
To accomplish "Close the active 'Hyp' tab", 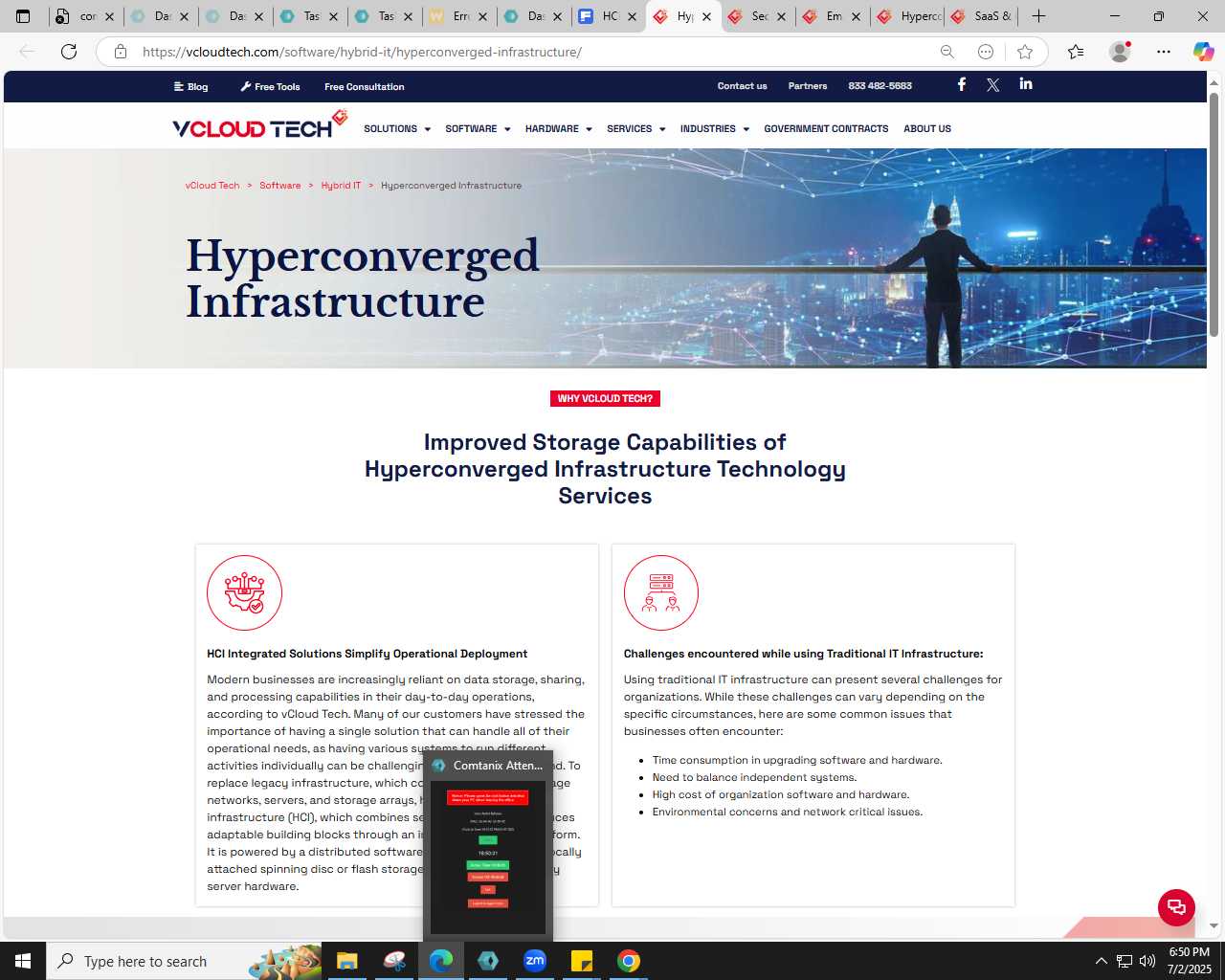I will [706, 16].
